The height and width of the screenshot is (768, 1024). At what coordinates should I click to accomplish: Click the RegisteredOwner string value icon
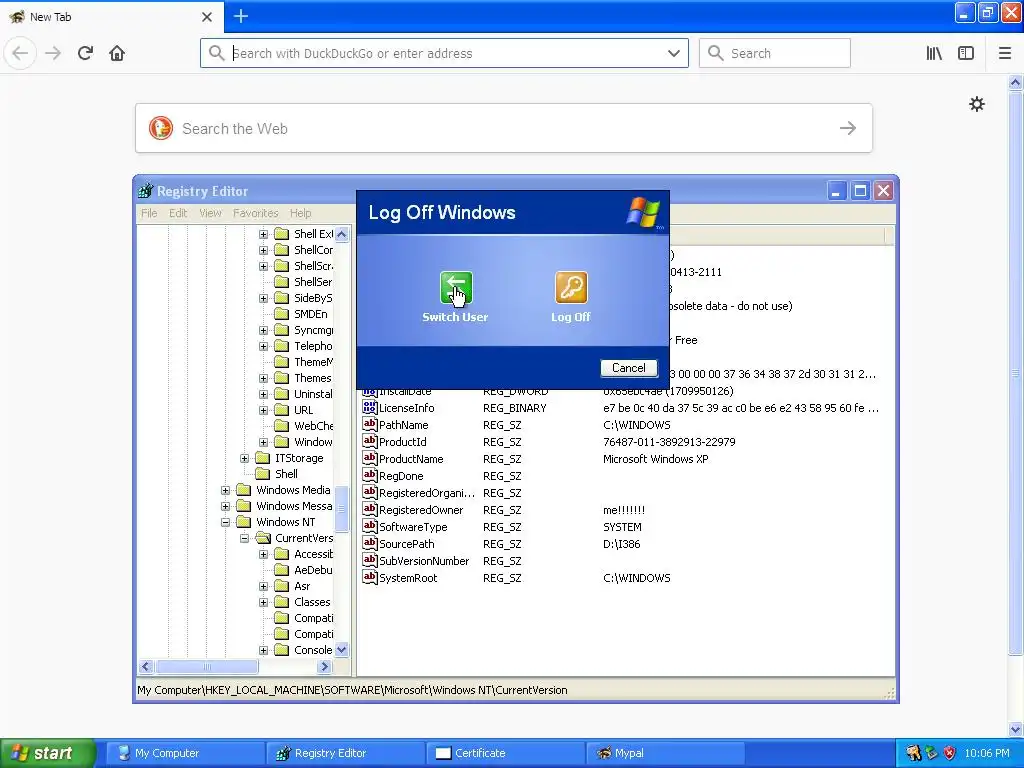click(370, 509)
